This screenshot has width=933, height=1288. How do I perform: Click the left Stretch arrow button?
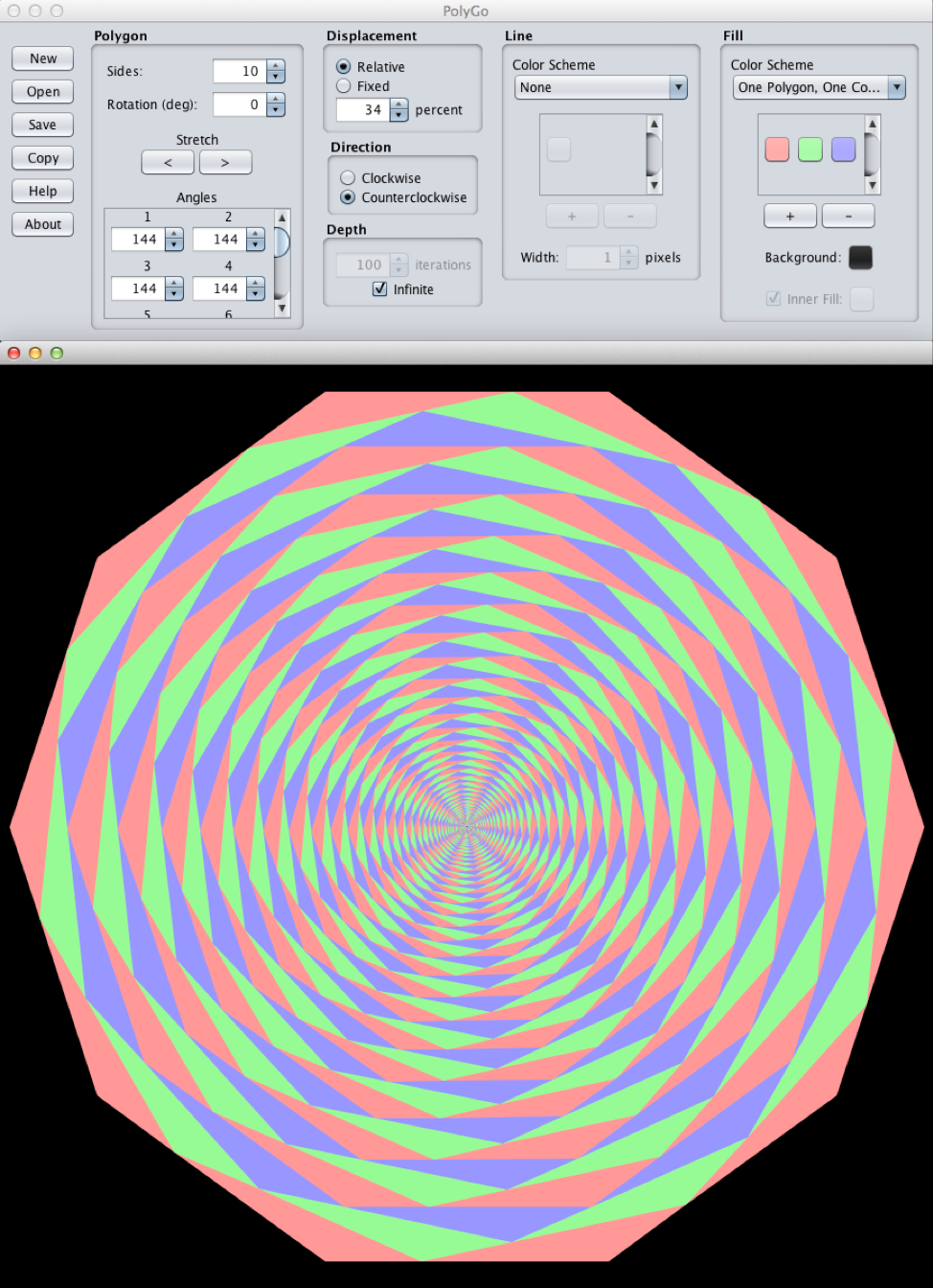167,162
